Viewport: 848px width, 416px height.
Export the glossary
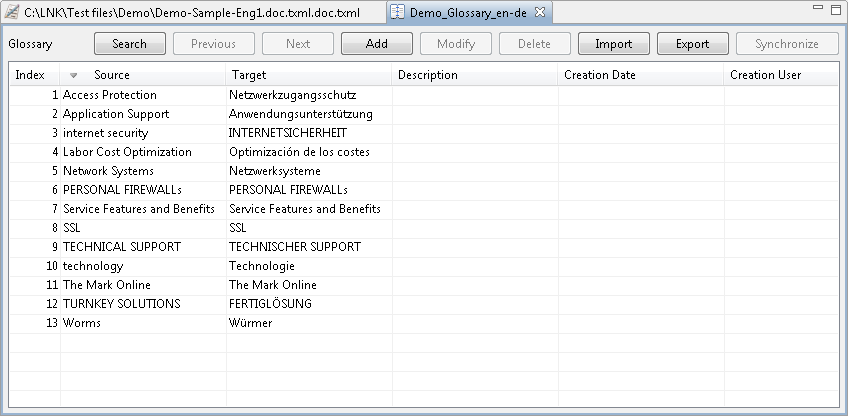693,44
